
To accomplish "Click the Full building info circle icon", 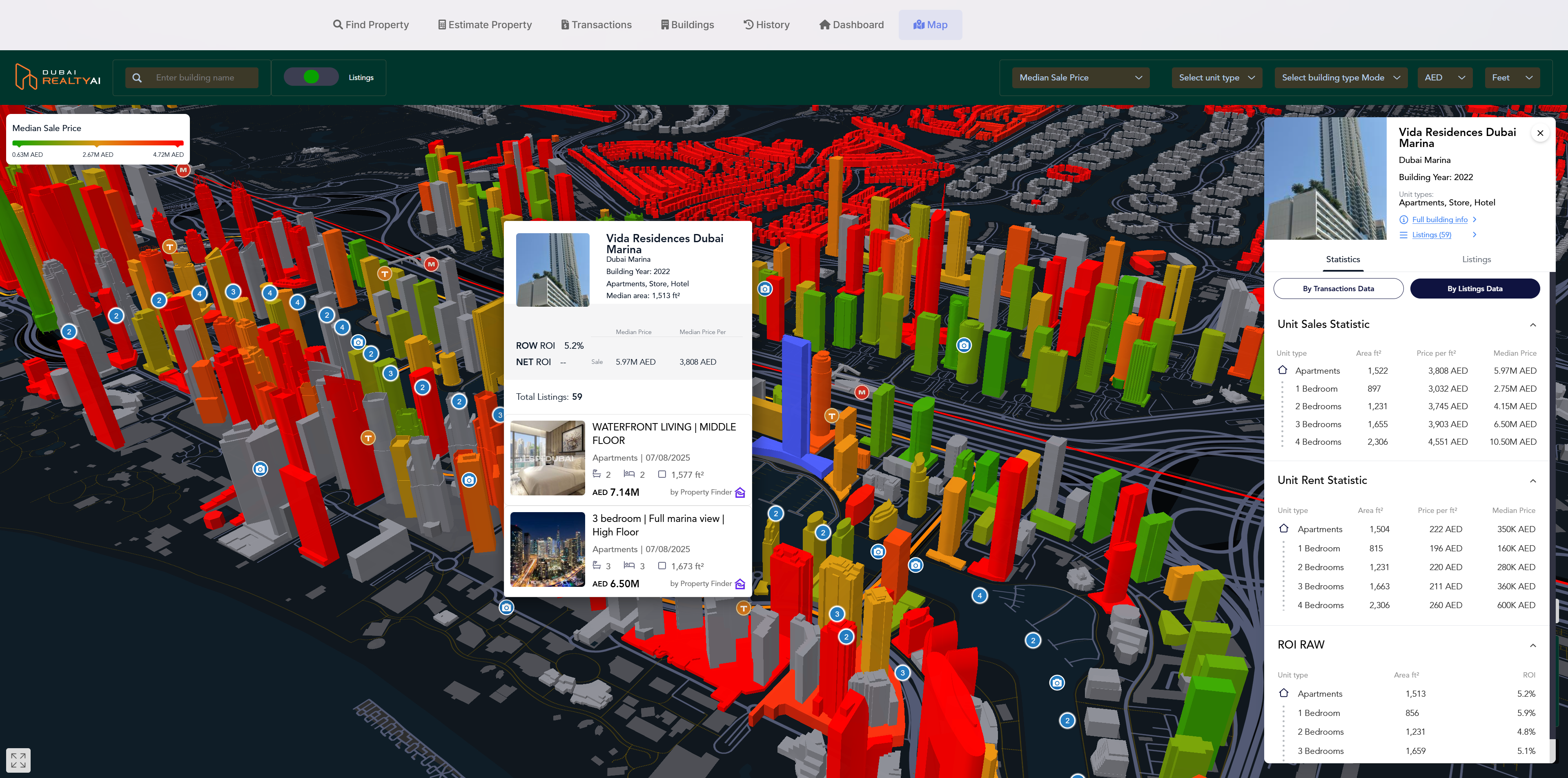I will pyautogui.click(x=1404, y=220).
